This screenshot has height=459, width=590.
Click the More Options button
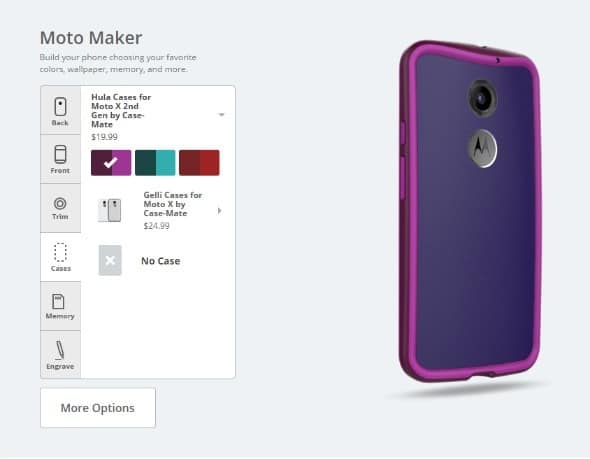point(98,408)
